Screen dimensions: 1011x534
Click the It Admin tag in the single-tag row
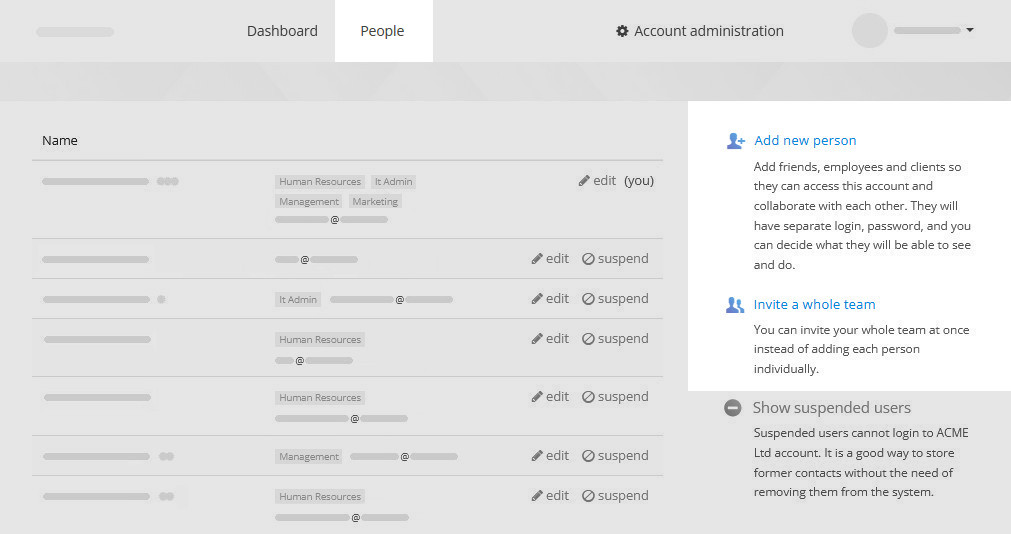pos(298,299)
